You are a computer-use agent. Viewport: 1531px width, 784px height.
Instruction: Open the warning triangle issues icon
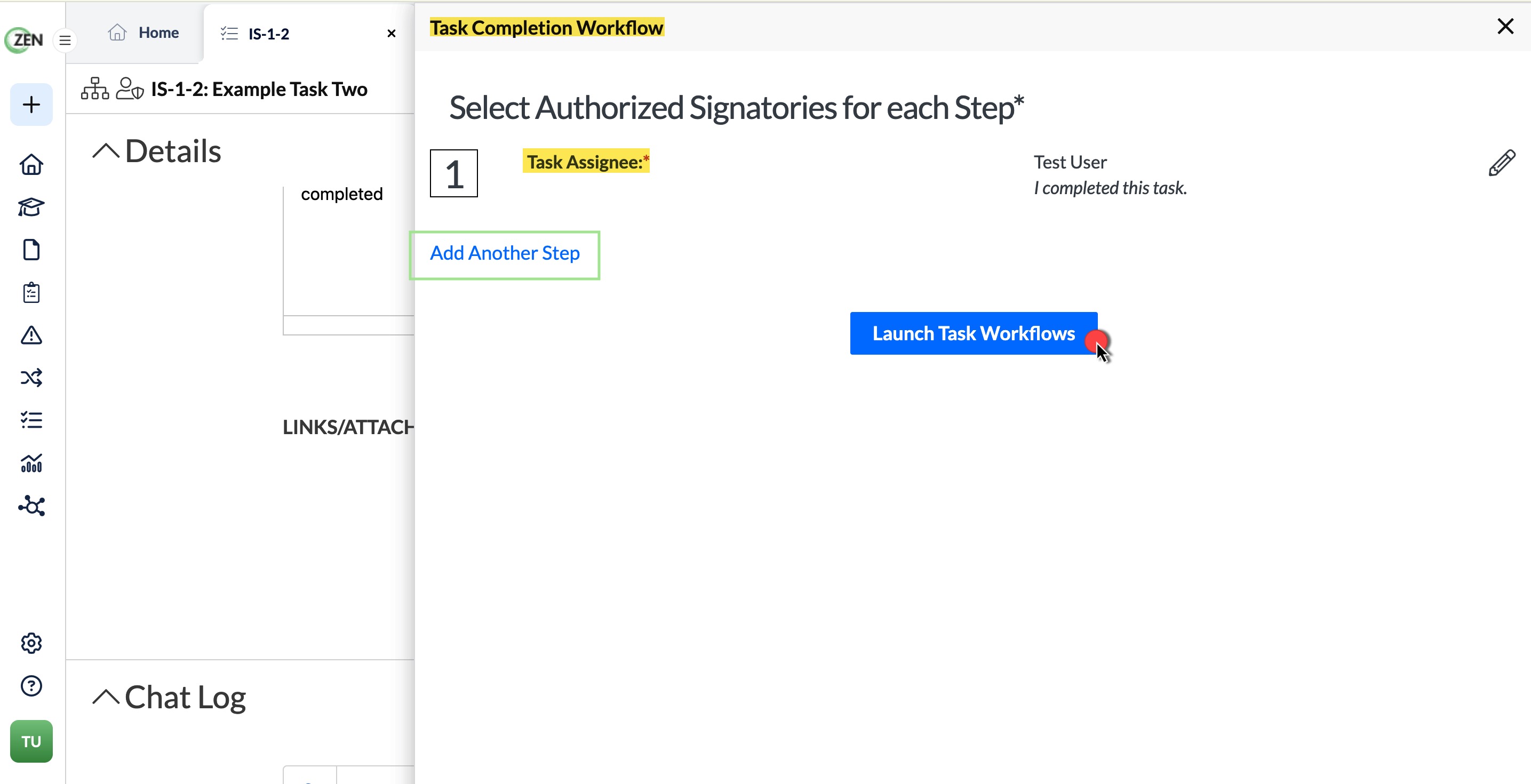tap(31, 335)
